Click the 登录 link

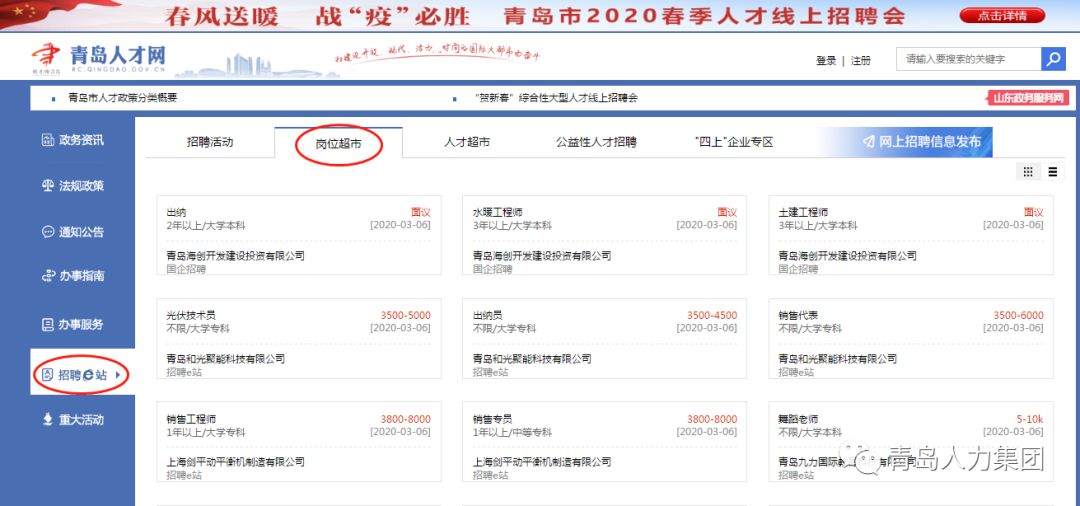(826, 61)
